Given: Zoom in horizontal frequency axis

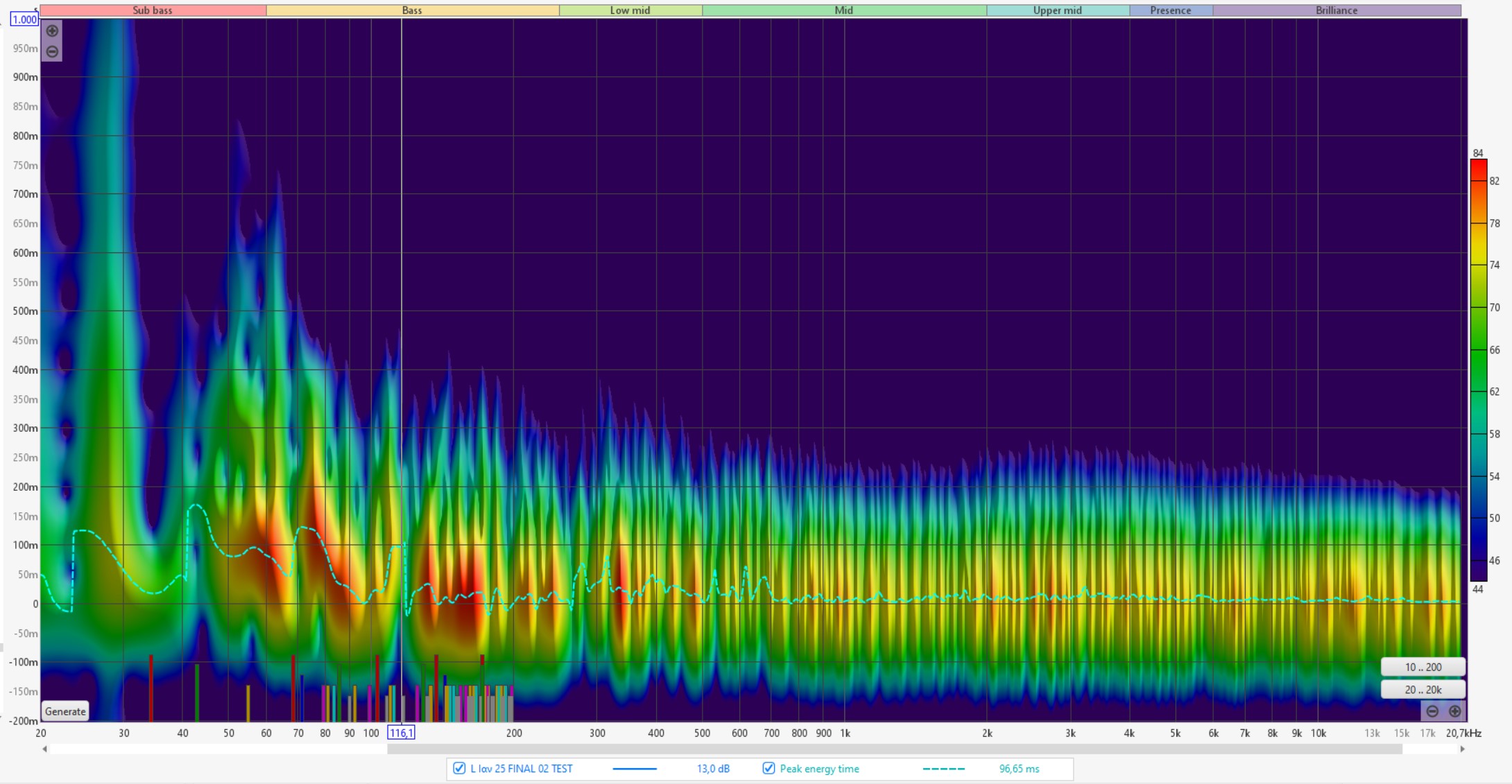Looking at the screenshot, I should tap(1454, 711).
